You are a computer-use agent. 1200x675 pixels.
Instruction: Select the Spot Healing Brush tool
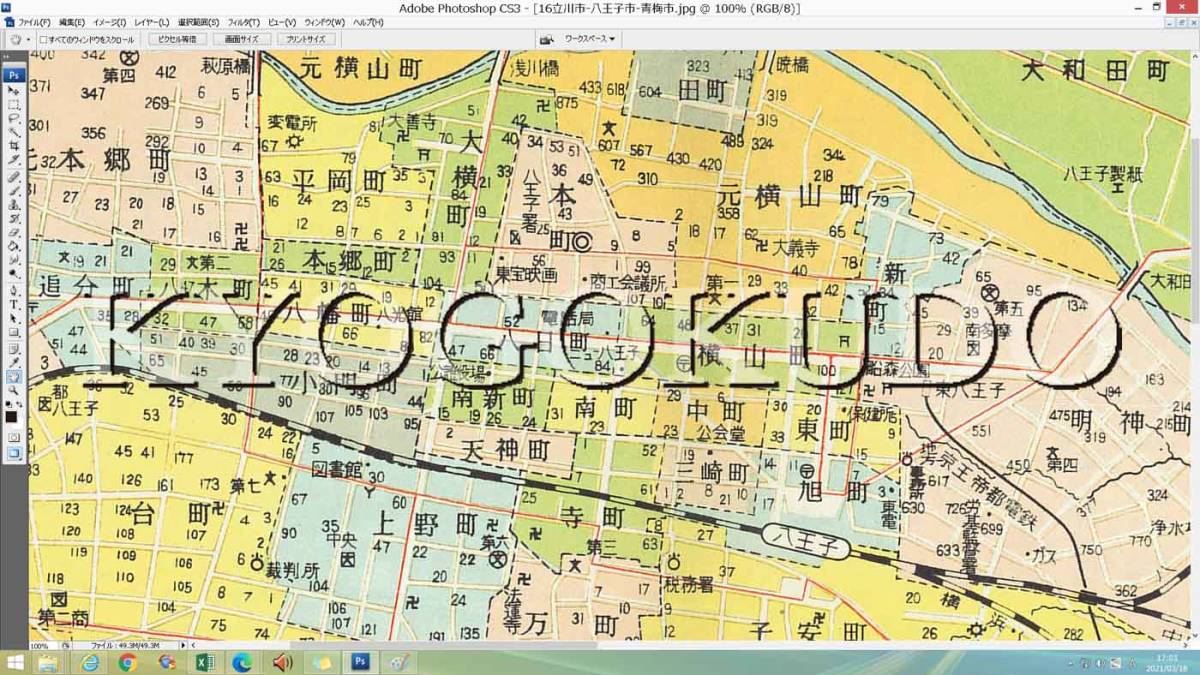(14, 177)
